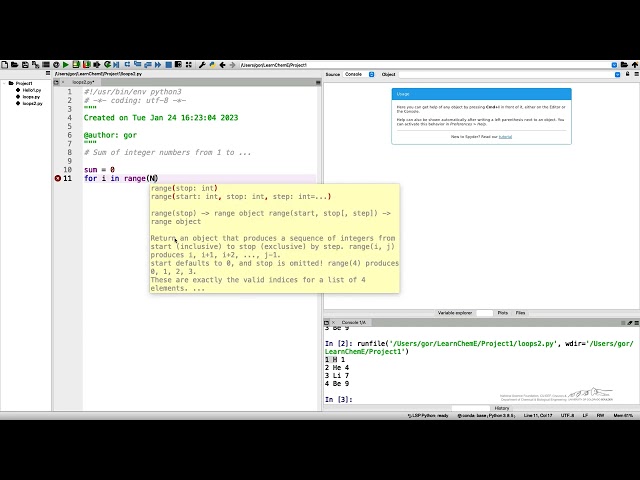Viewport: 640px width, 480px height.
Task: Click Change to parent directory up arrow
Action: coord(635,64)
